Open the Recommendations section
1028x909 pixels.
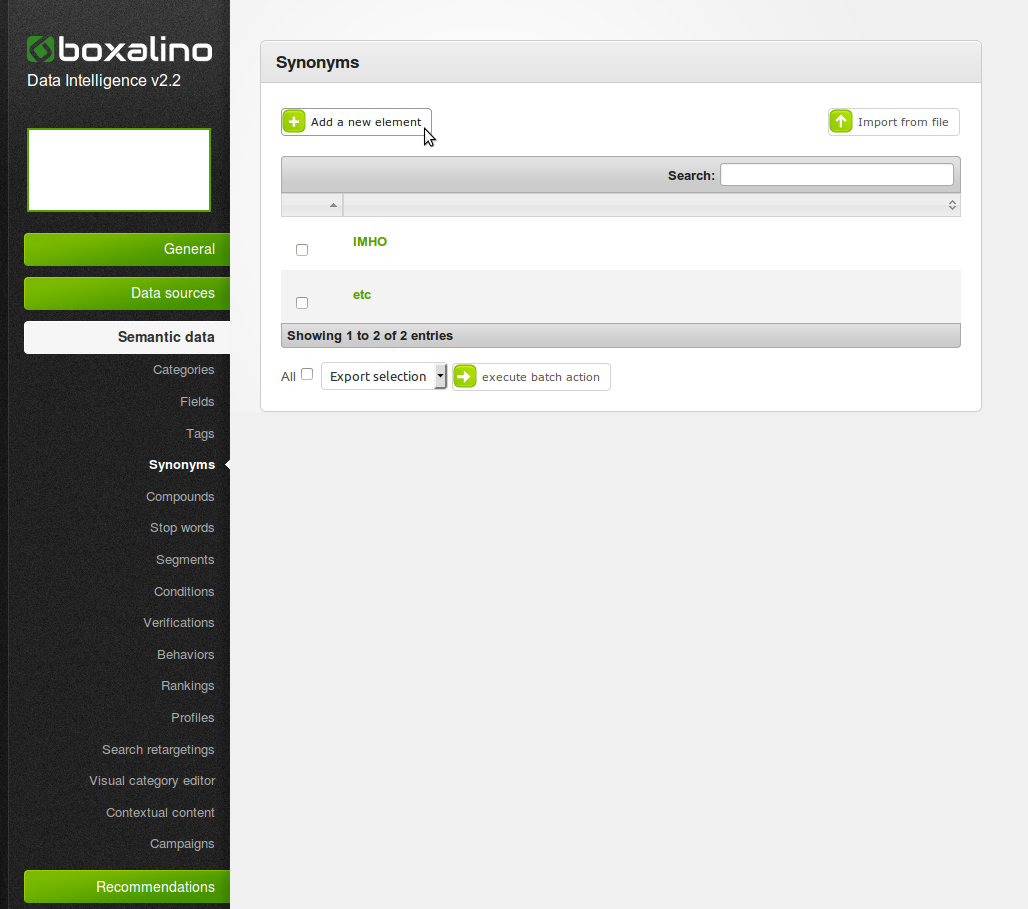click(127, 887)
